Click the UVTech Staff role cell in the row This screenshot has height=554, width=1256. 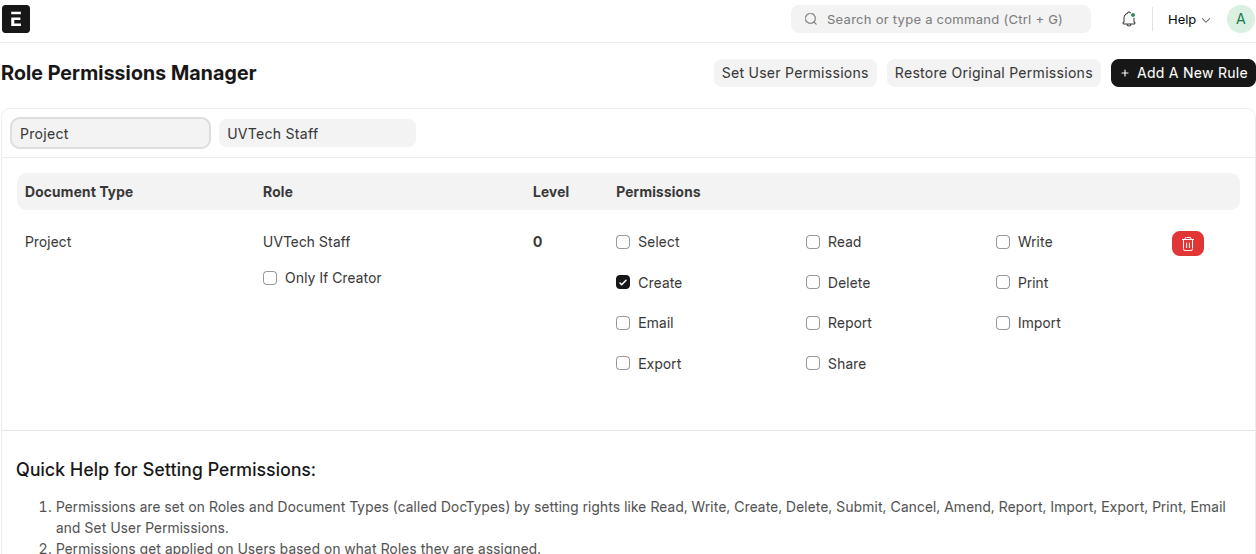[307, 242]
